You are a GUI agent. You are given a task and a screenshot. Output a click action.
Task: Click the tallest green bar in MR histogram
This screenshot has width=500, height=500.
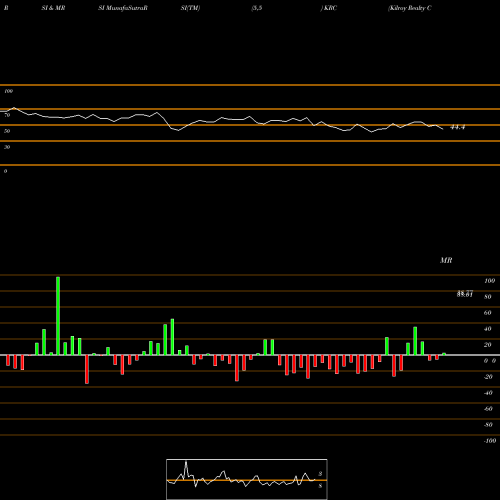click(x=58, y=316)
